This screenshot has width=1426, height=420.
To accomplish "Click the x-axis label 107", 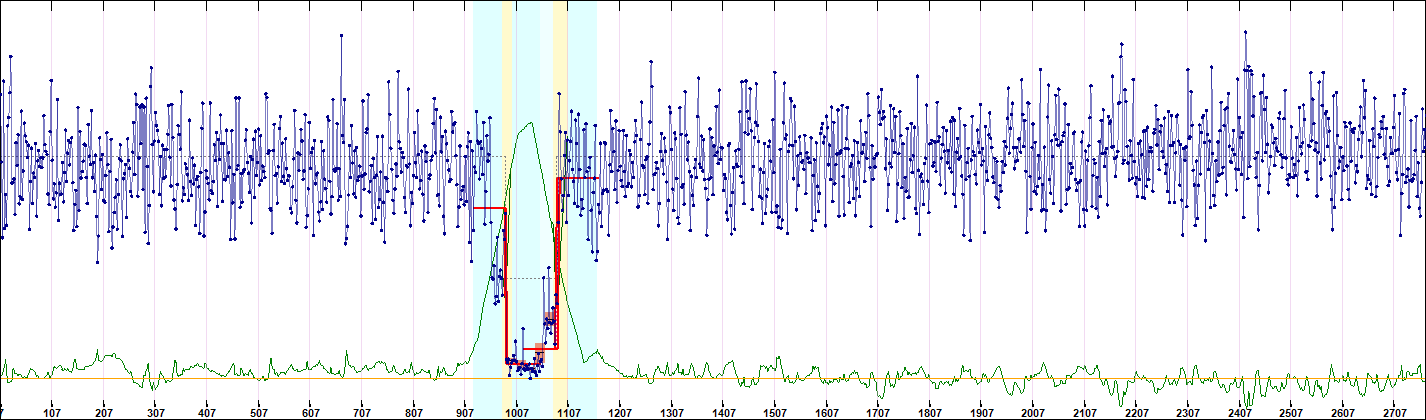I will pos(53,412).
